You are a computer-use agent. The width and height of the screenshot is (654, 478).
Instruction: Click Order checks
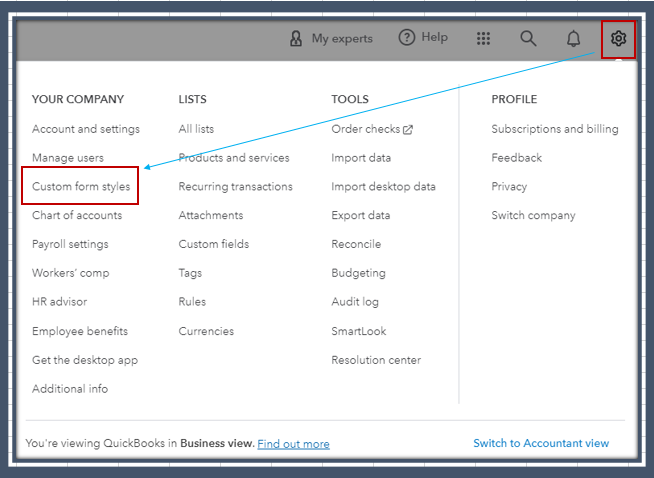(x=366, y=129)
